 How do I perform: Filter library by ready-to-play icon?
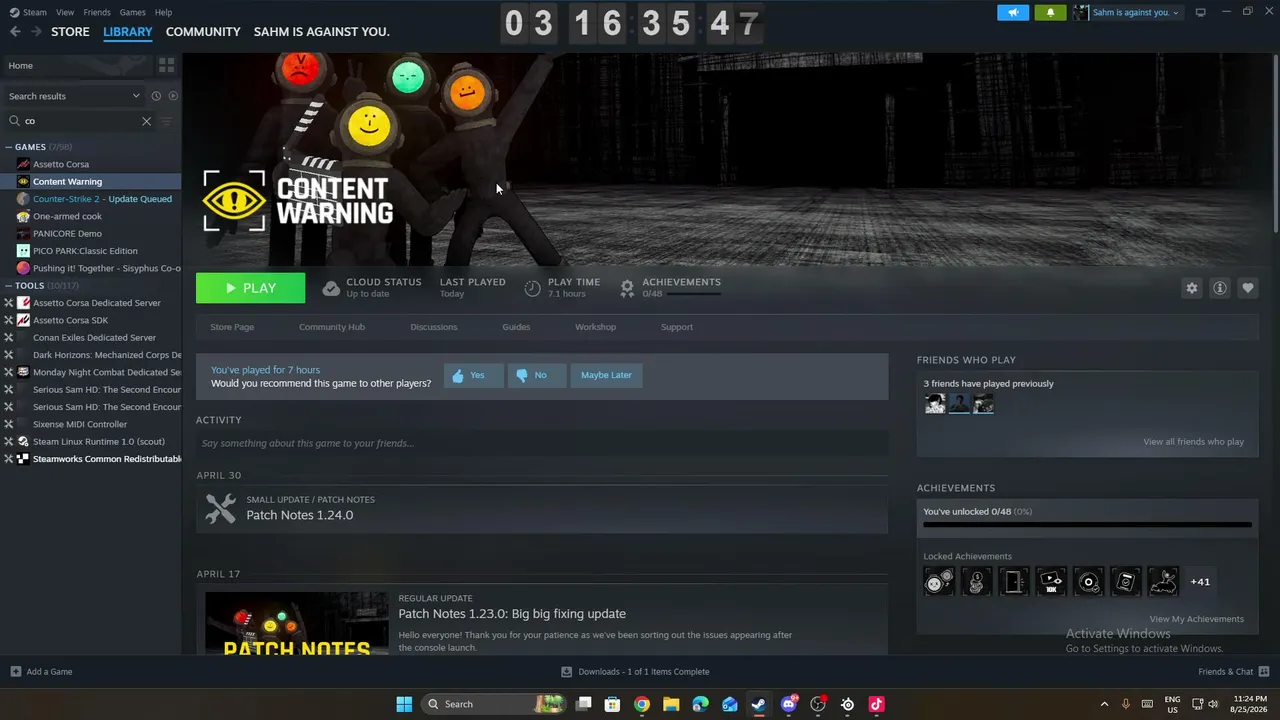pyautogui.click(x=173, y=96)
